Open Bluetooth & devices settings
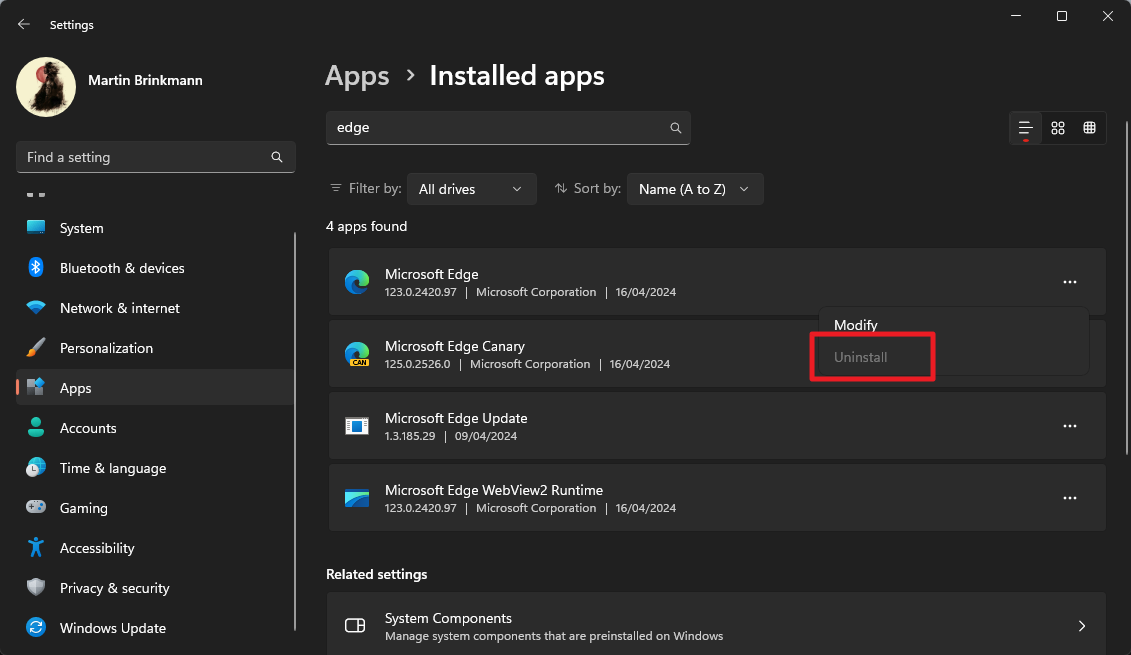 coord(122,268)
